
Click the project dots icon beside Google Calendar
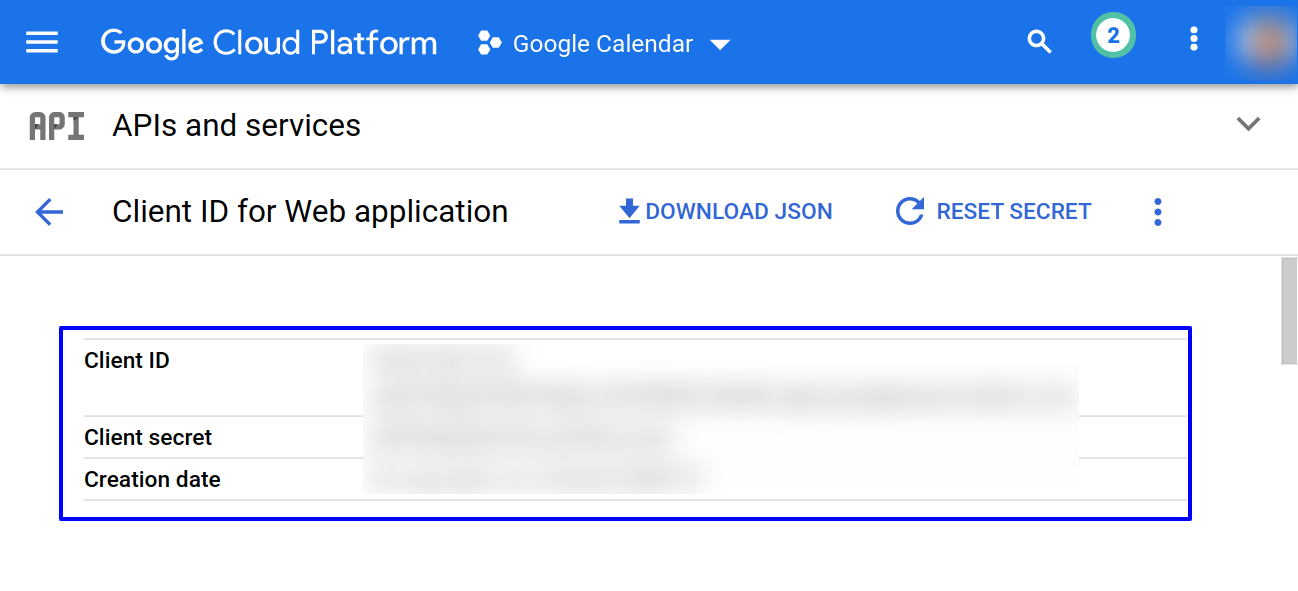(x=489, y=43)
